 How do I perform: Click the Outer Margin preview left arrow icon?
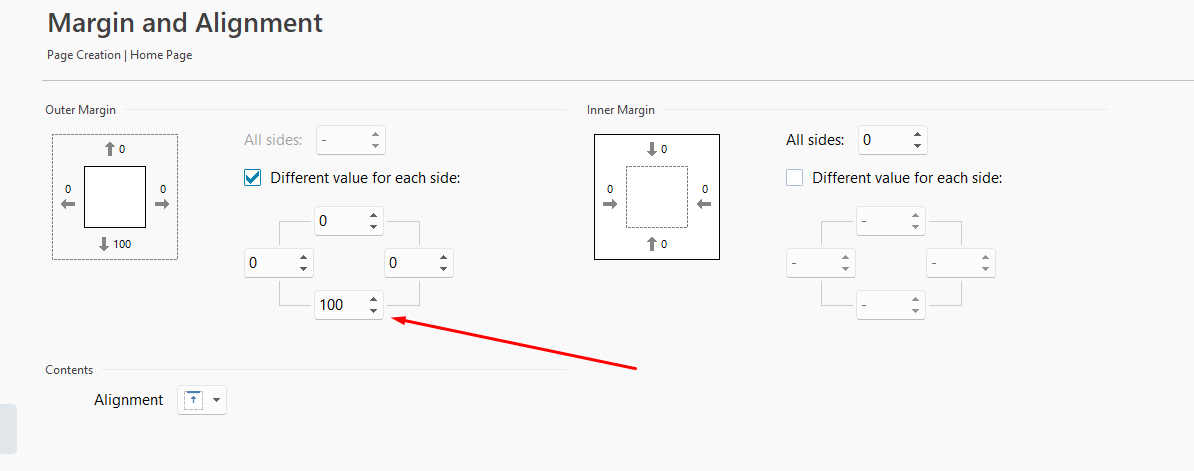coord(68,204)
